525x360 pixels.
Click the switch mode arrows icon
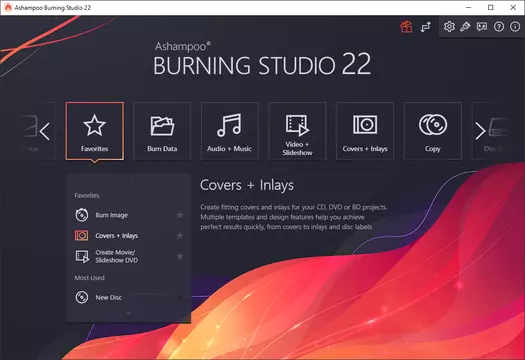[x=426, y=27]
